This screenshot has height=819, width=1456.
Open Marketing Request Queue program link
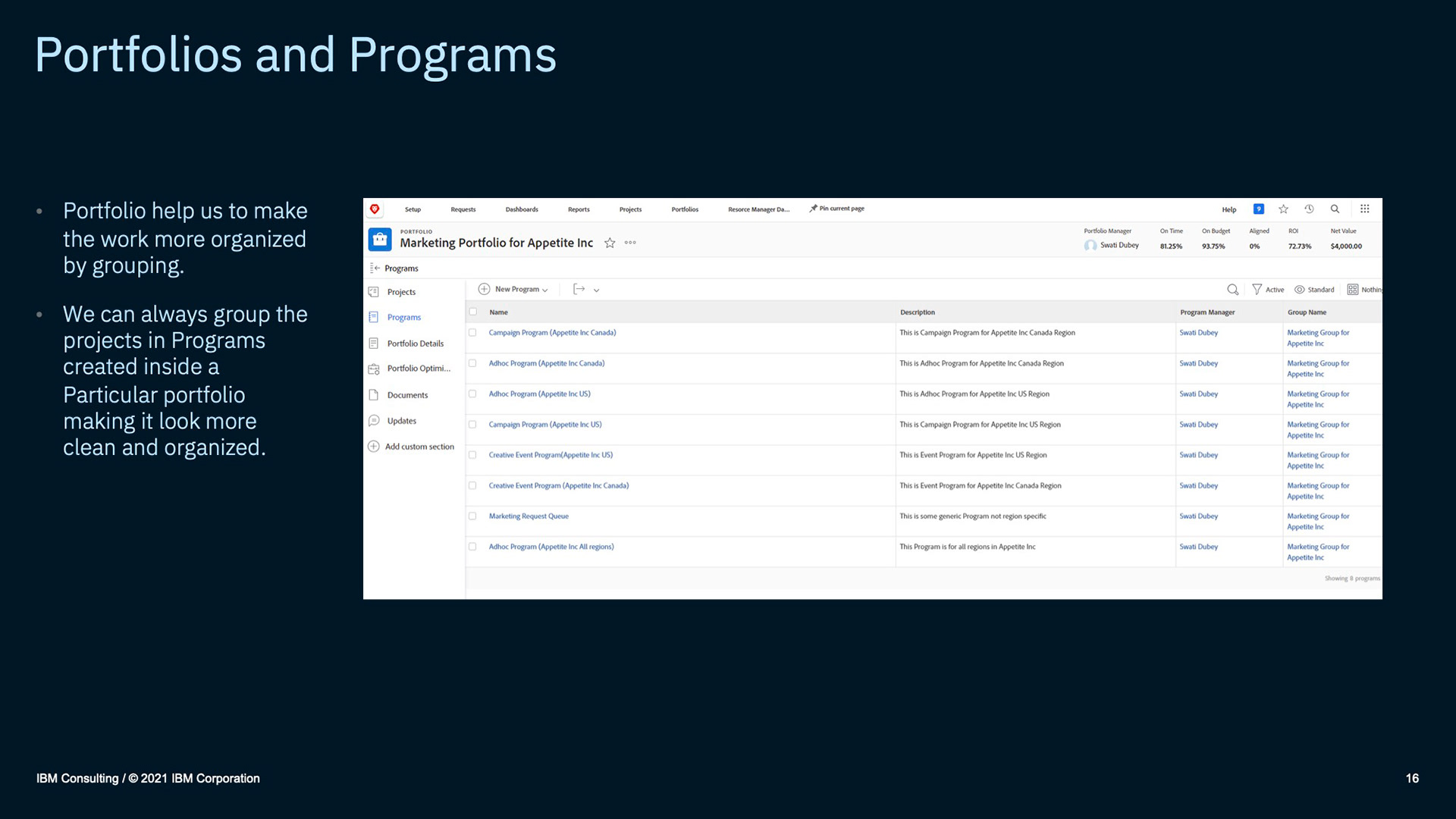(x=529, y=516)
